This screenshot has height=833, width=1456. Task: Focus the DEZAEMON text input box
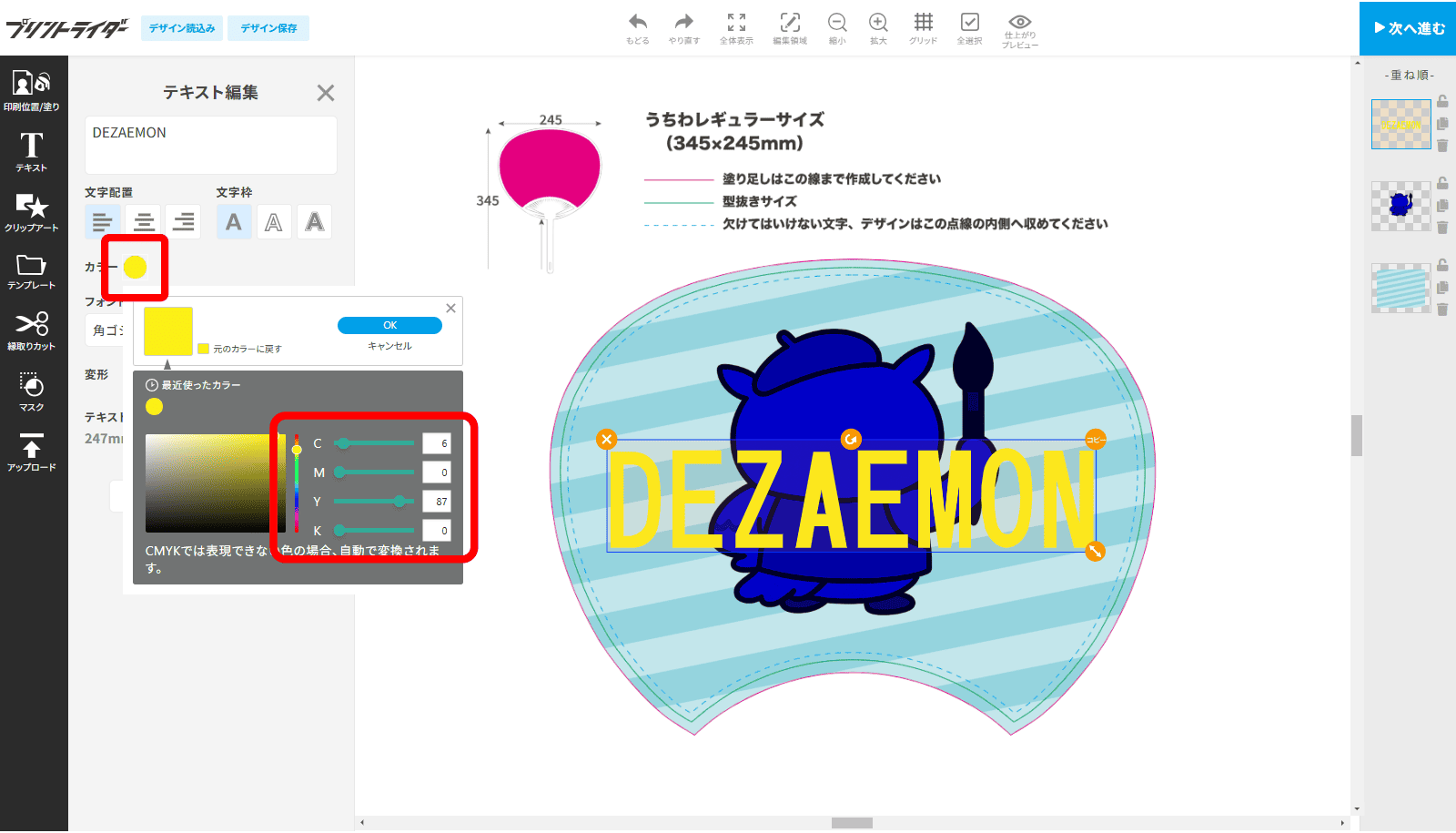(211, 145)
